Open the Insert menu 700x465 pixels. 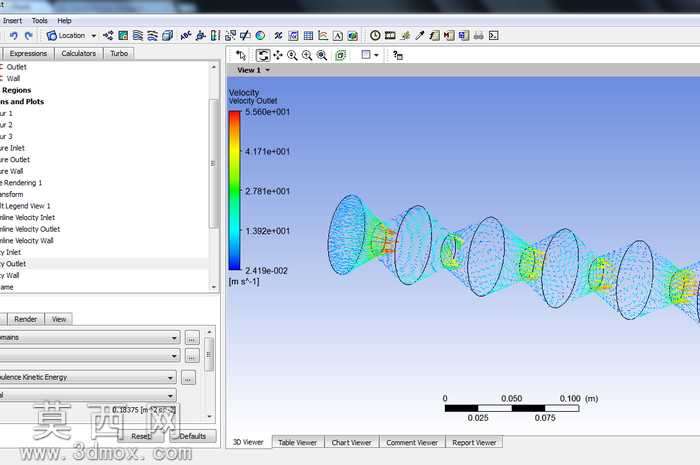click(12, 21)
